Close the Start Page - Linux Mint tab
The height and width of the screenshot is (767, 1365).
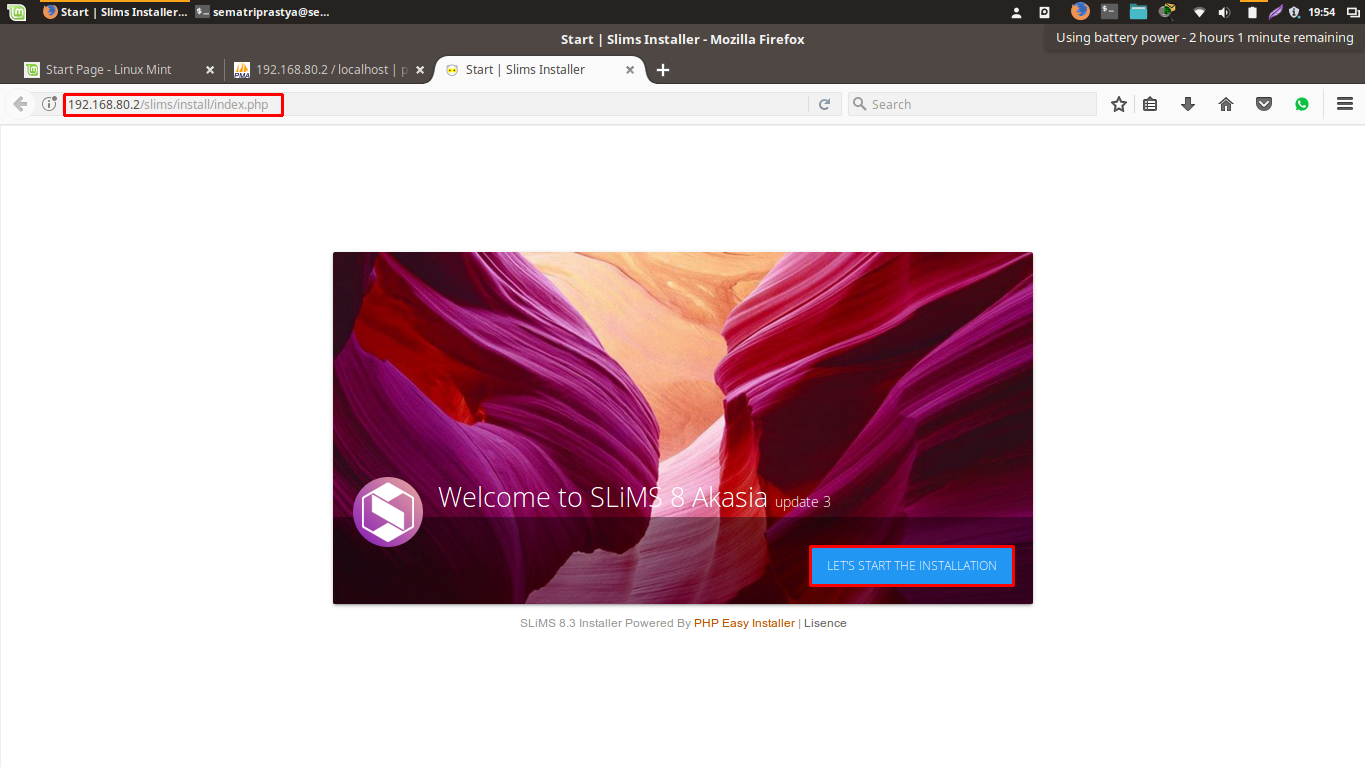pos(210,70)
